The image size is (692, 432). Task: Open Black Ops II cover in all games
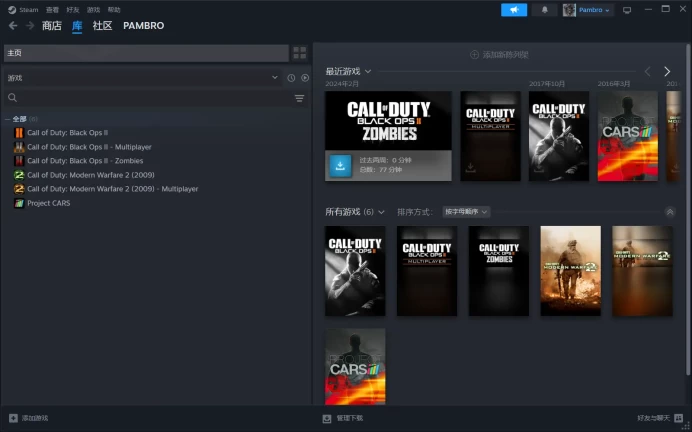pos(355,271)
